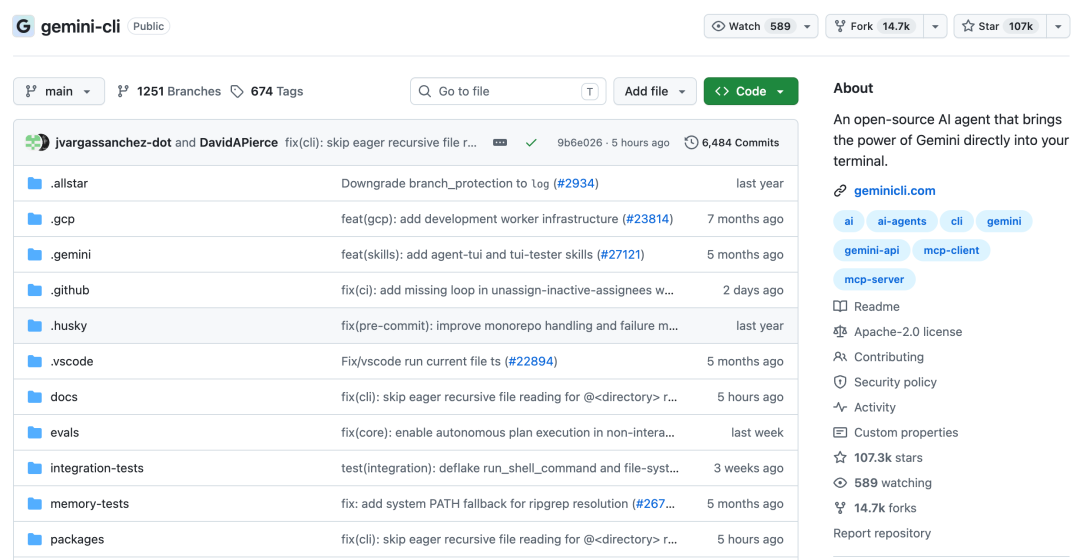Image resolution: width=1080 pixels, height=560 pixels.
Task: Open the Contributing link in About
Action: click(889, 357)
